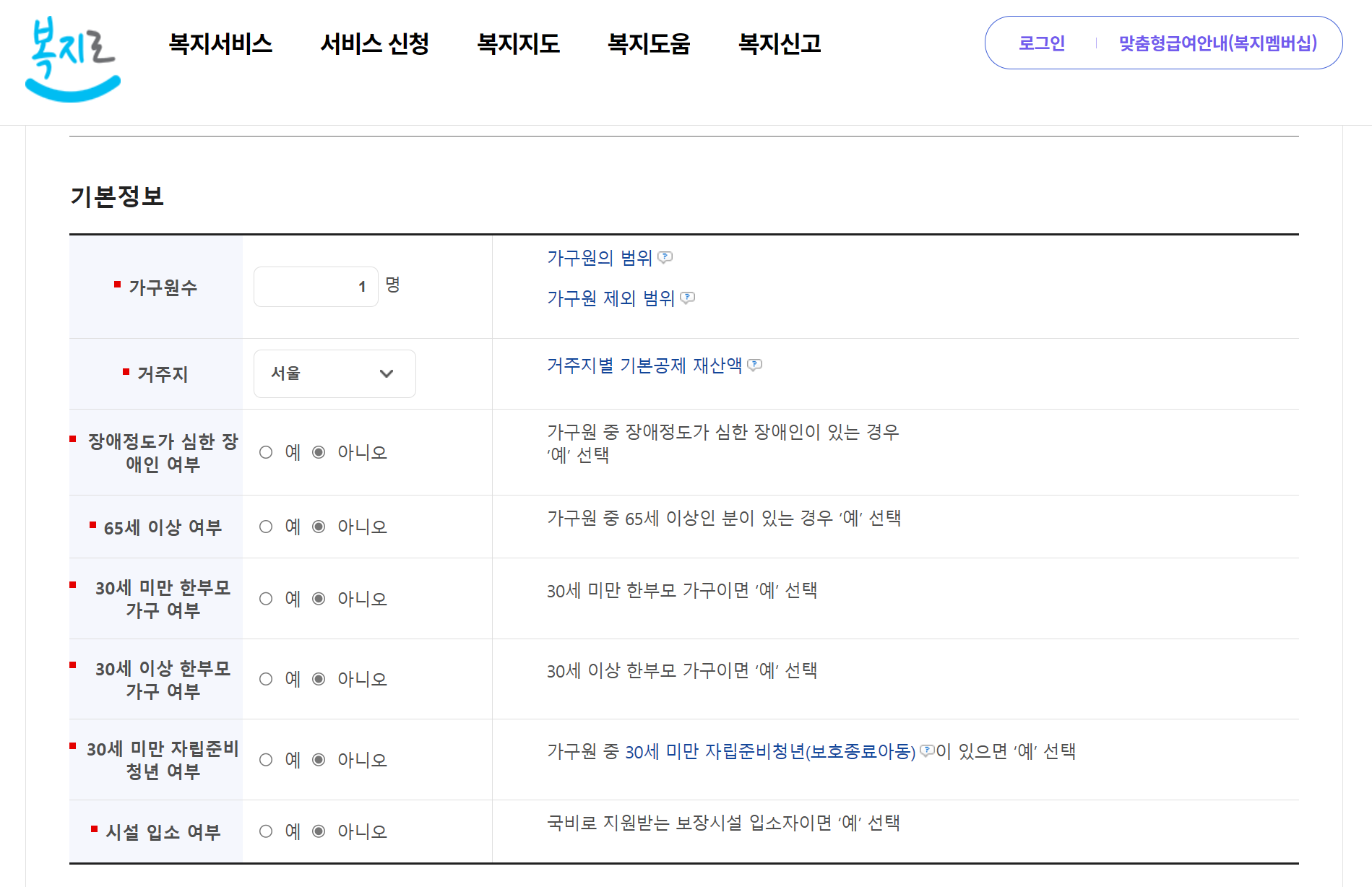1372x887 pixels.
Task: Click the question mark icon next to 가구원 제외 범위
Action: (687, 298)
